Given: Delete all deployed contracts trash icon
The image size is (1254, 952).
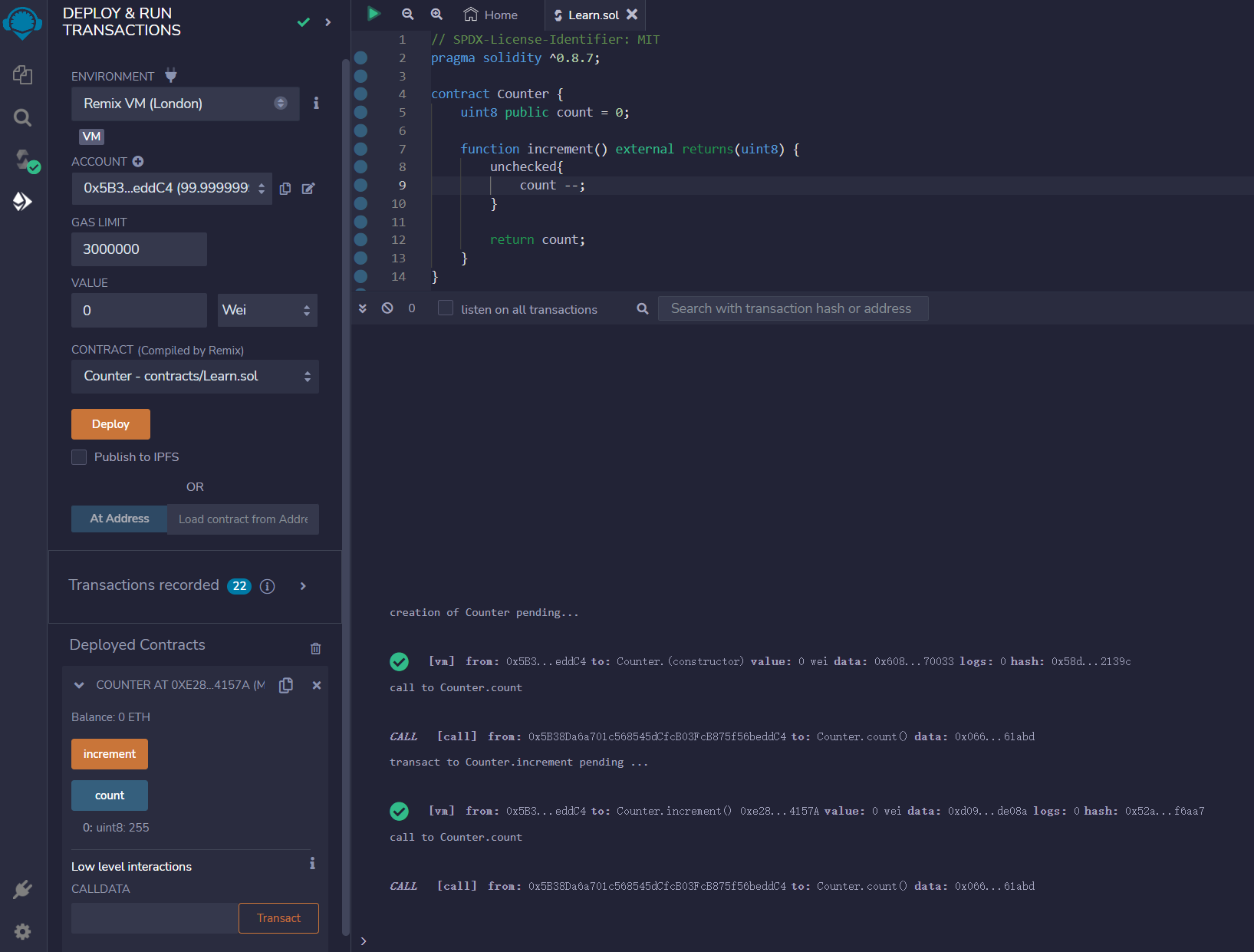Looking at the screenshot, I should click(x=315, y=648).
